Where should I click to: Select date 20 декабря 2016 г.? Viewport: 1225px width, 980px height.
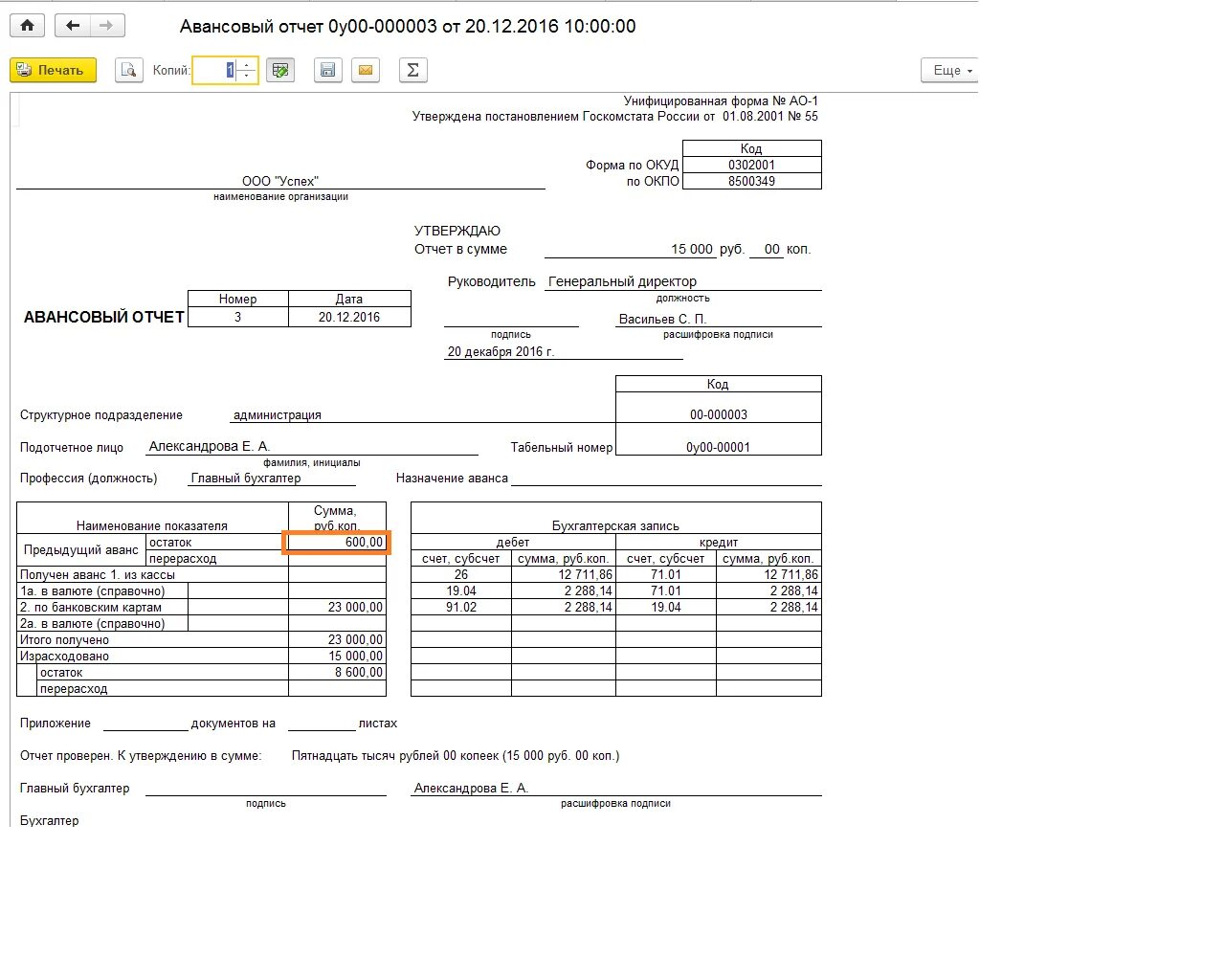tap(501, 351)
